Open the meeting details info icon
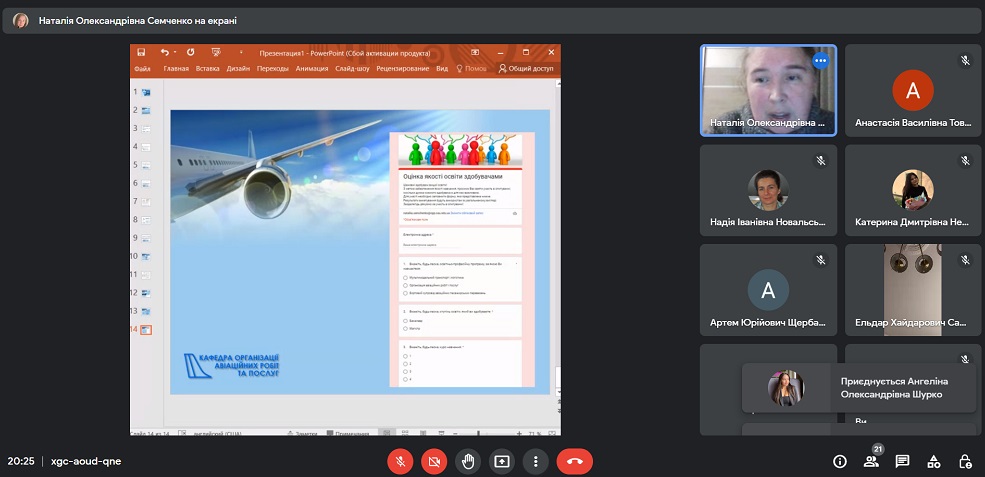This screenshot has width=985, height=477. tap(840, 461)
